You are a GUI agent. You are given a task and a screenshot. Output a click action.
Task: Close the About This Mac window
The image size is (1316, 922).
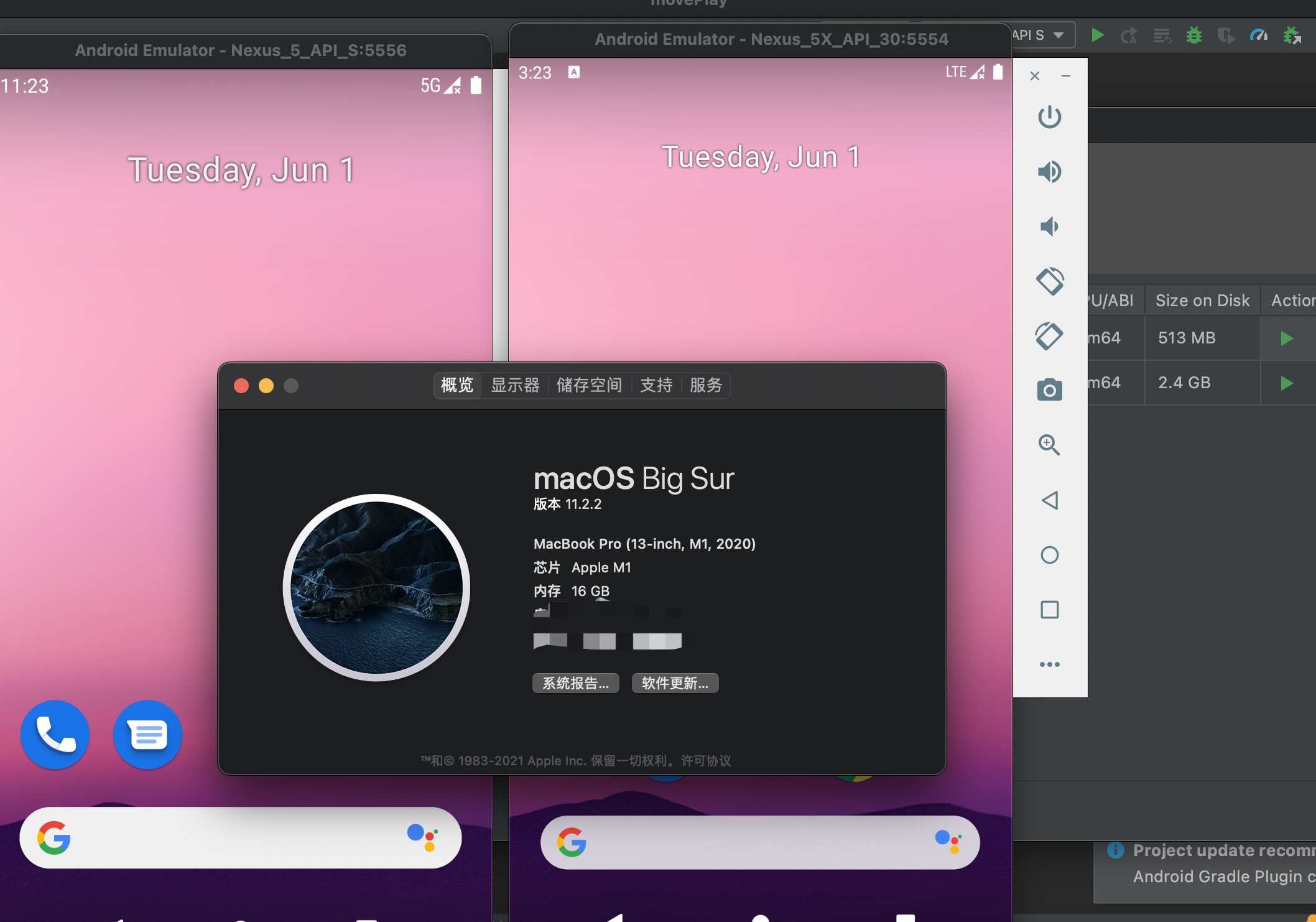click(x=241, y=386)
